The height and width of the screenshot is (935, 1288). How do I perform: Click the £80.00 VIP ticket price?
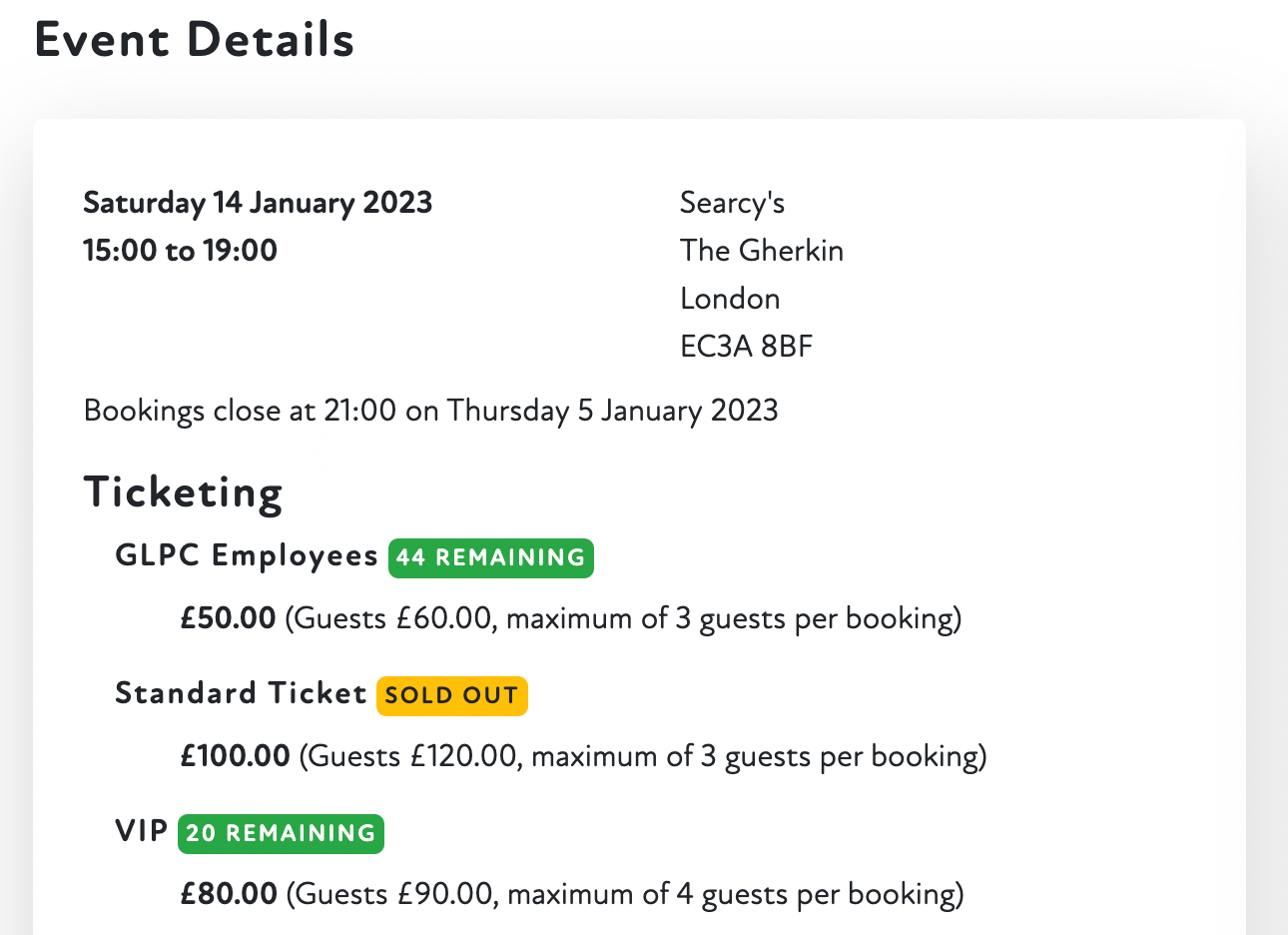tap(229, 894)
